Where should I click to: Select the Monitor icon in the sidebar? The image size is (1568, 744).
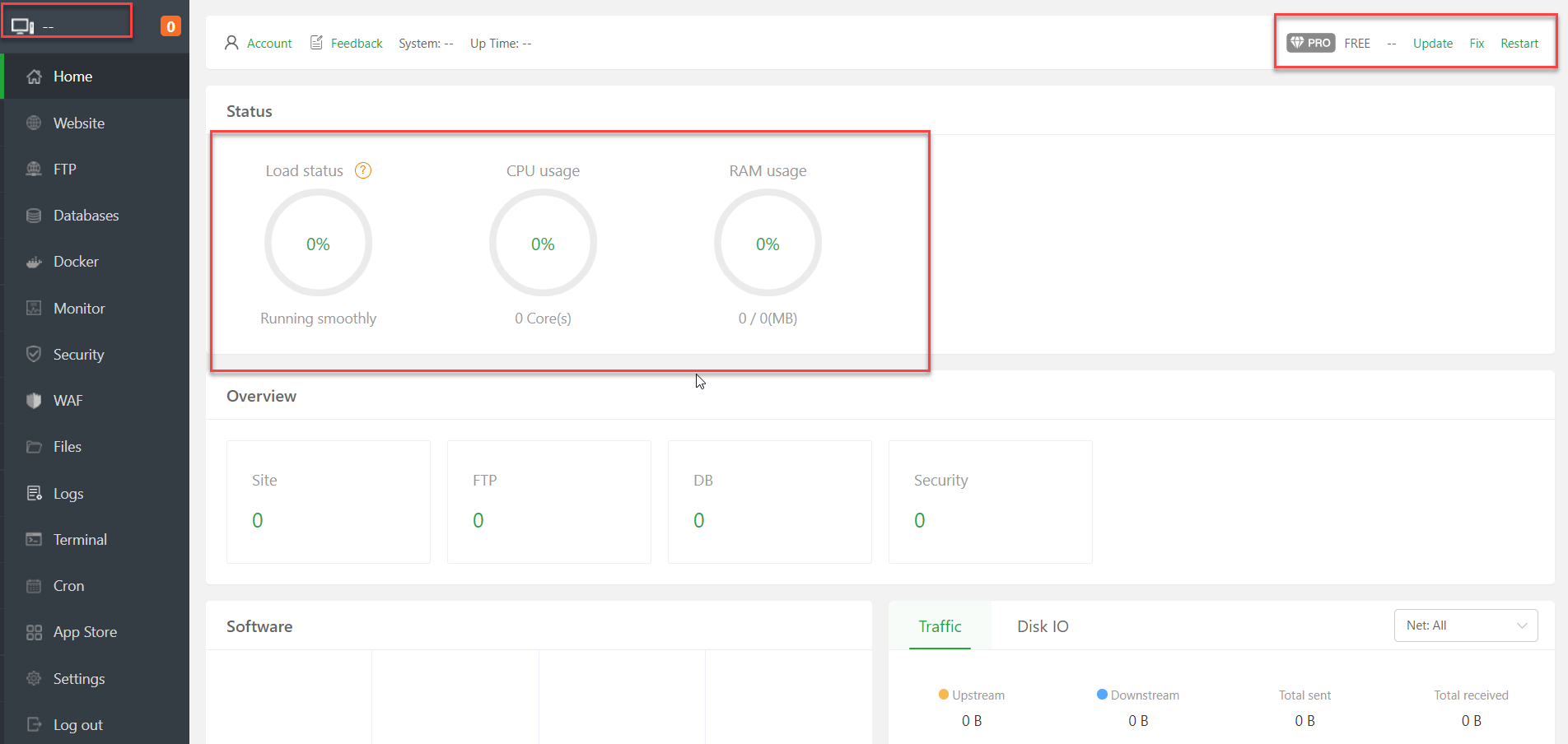[x=34, y=308]
